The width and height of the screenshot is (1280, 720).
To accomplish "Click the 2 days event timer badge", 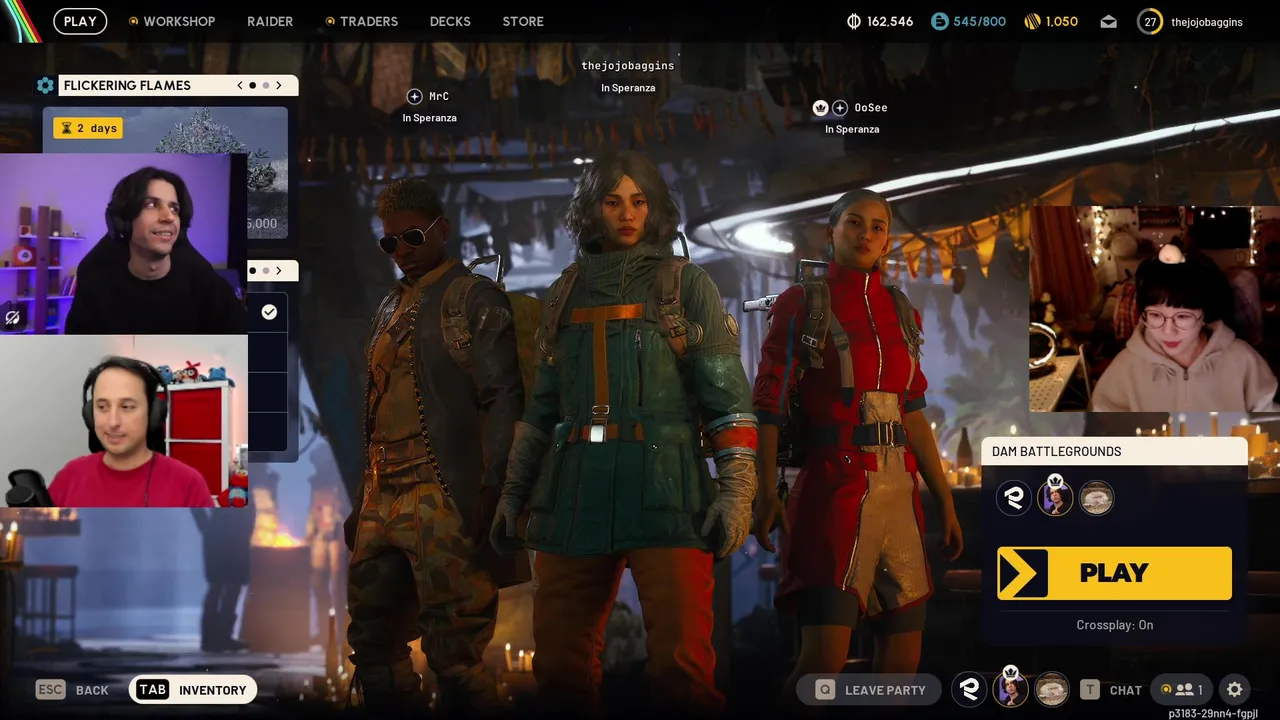I will coord(88,128).
